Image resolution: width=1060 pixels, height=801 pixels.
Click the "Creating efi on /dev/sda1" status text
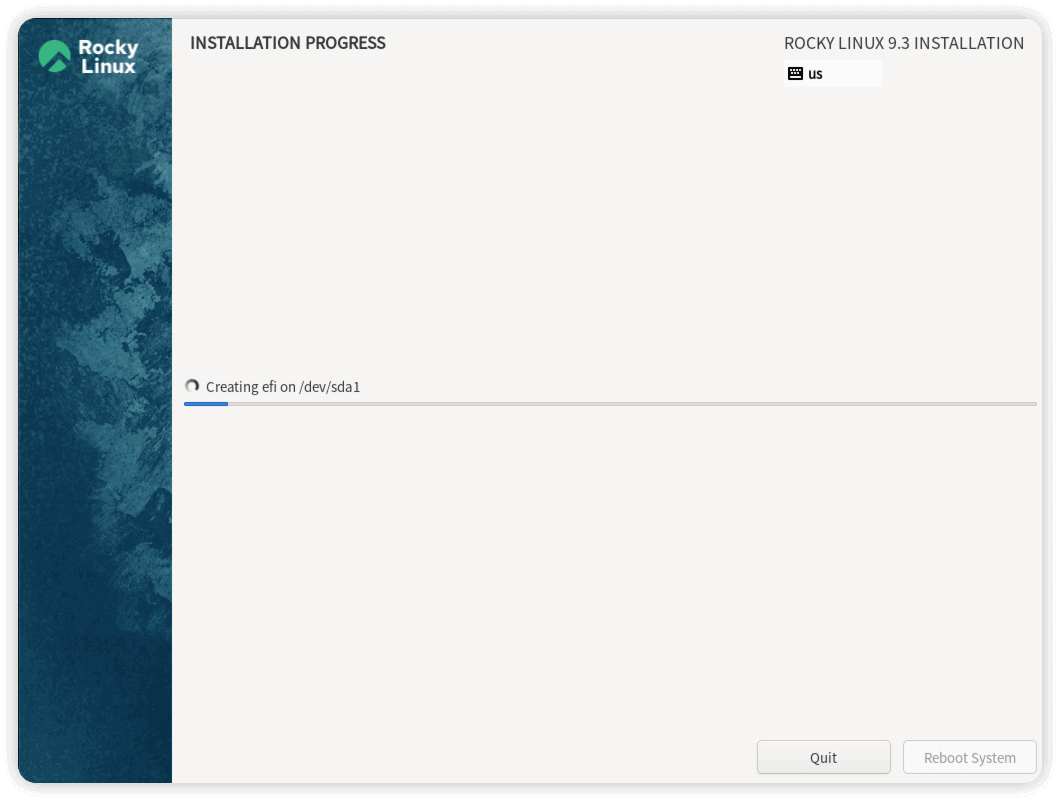click(x=283, y=387)
